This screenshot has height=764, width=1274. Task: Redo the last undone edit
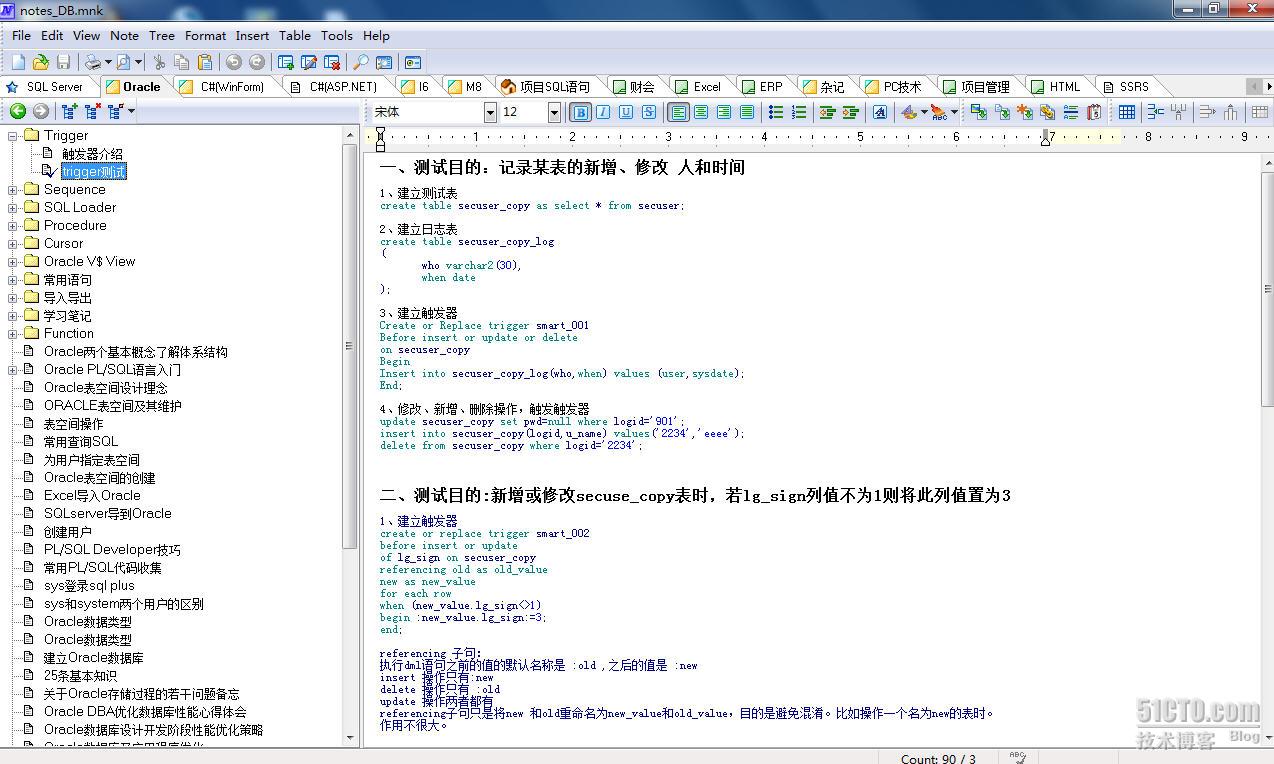257,62
